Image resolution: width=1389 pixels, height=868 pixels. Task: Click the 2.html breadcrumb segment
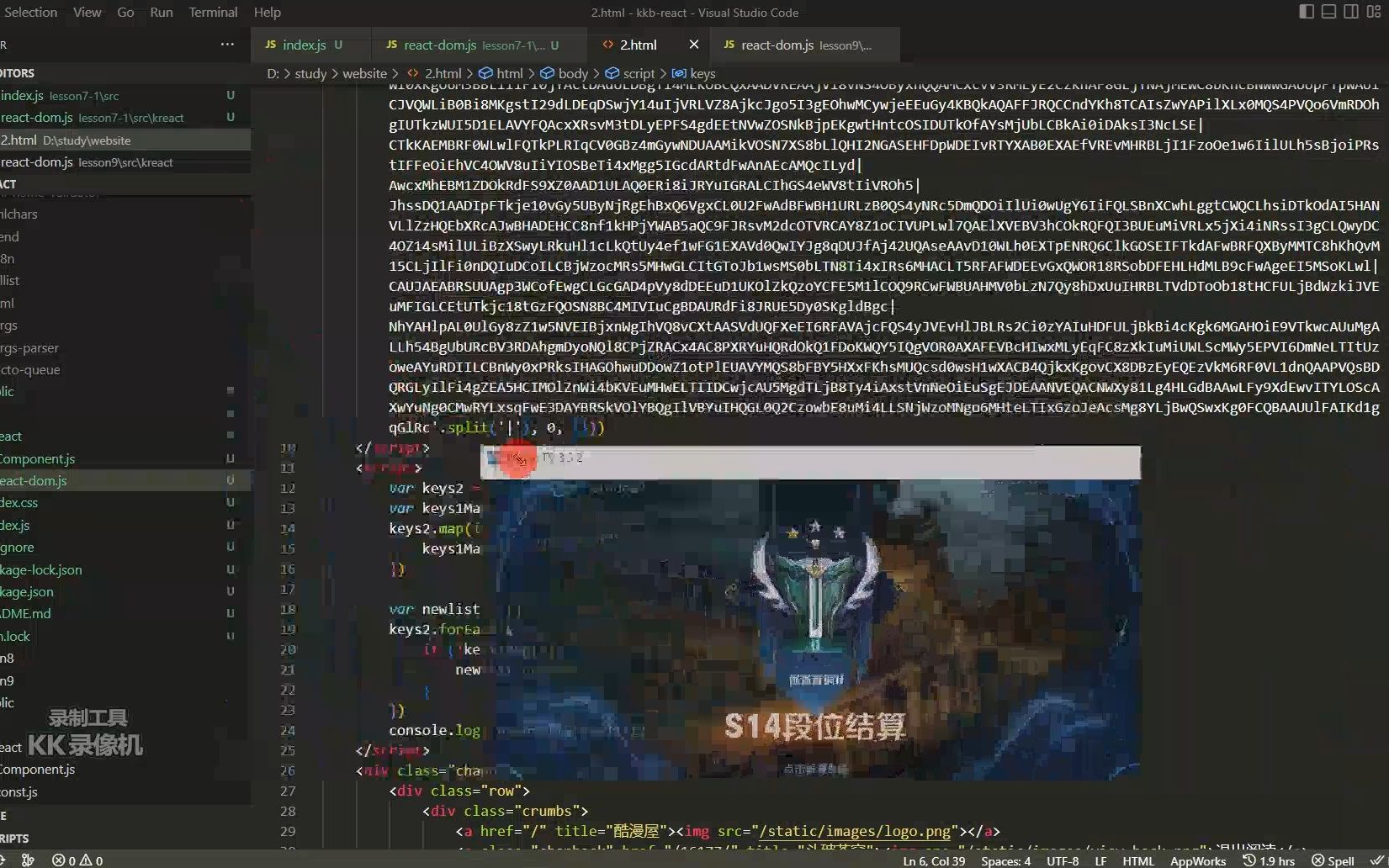click(x=434, y=74)
